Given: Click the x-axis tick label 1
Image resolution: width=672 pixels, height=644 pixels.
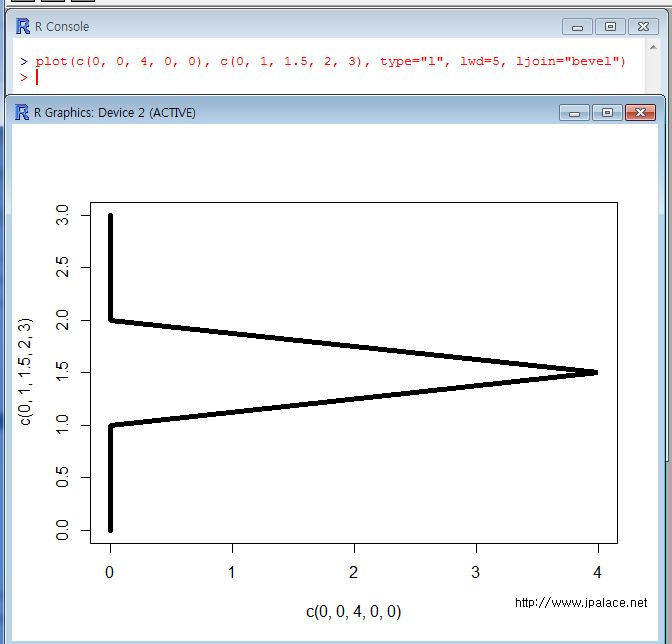Looking at the screenshot, I should (232, 572).
